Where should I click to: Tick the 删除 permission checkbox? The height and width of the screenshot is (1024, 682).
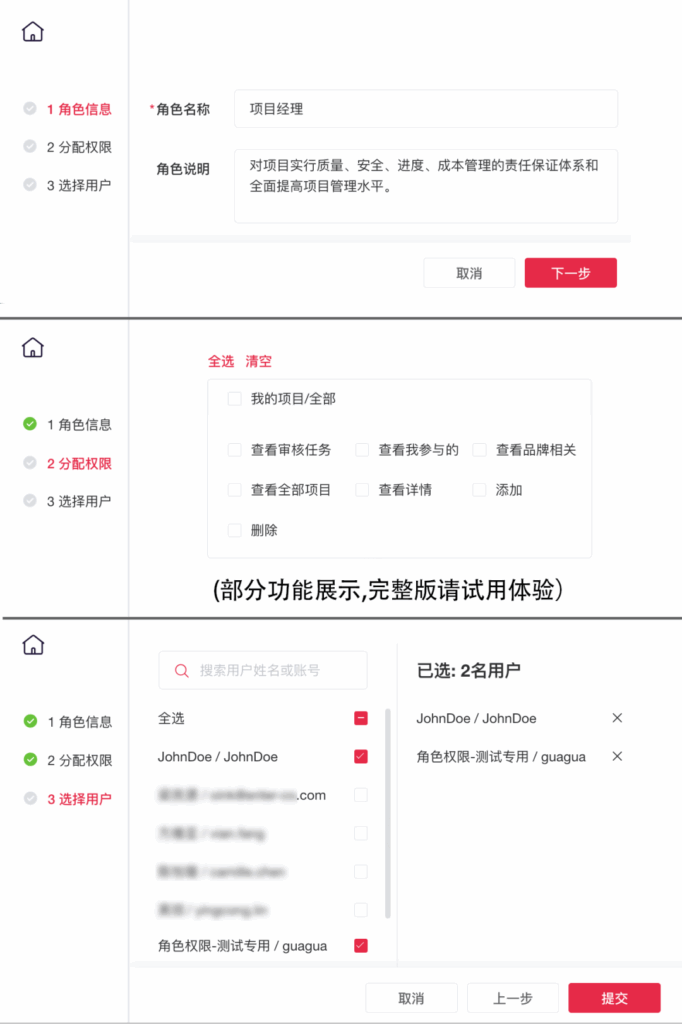pos(235,530)
